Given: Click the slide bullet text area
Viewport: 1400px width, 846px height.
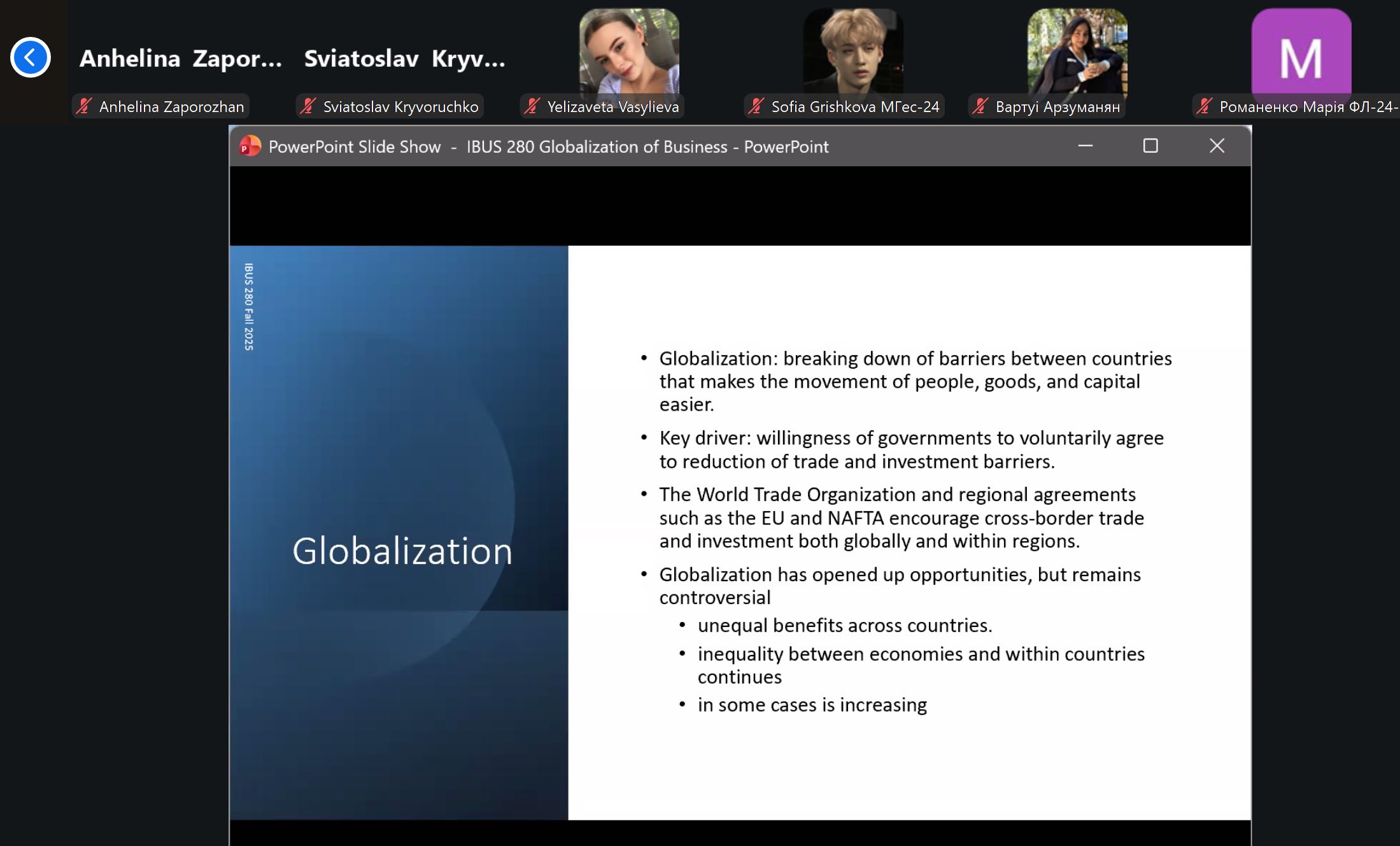Looking at the screenshot, I should (x=906, y=532).
